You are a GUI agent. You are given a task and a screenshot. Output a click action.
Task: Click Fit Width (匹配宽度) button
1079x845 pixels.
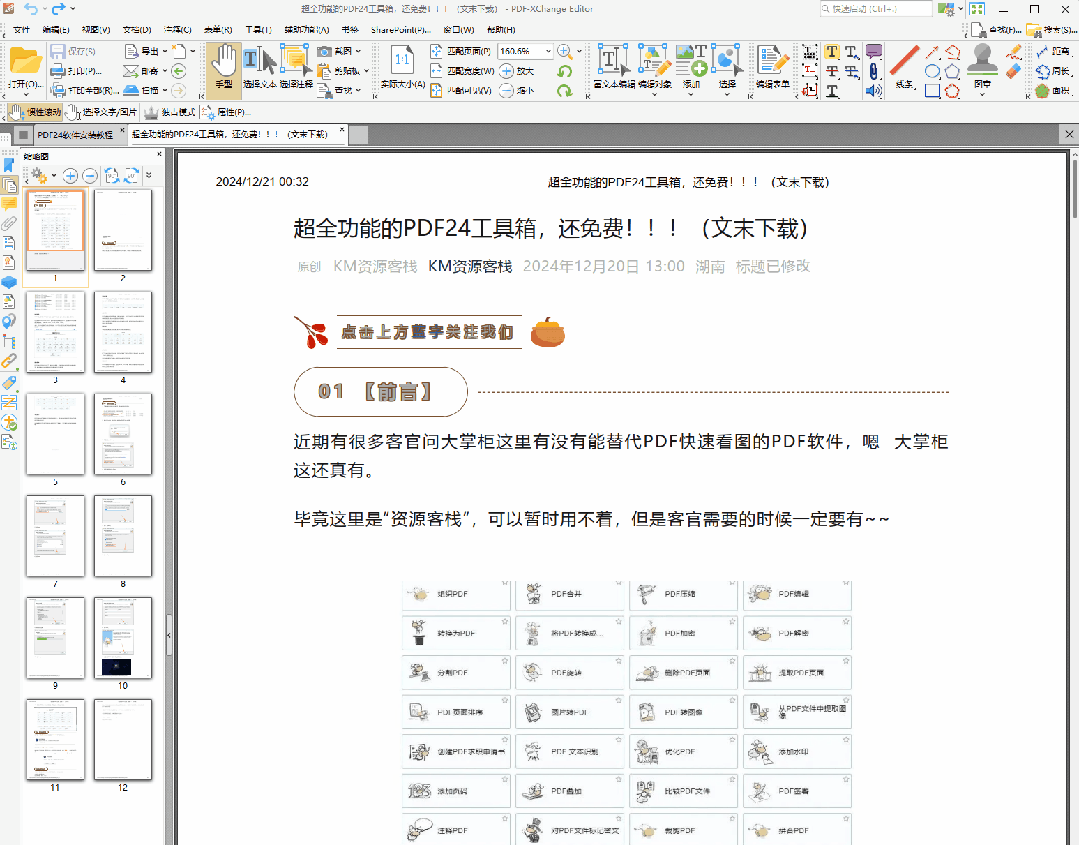click(x=462, y=71)
